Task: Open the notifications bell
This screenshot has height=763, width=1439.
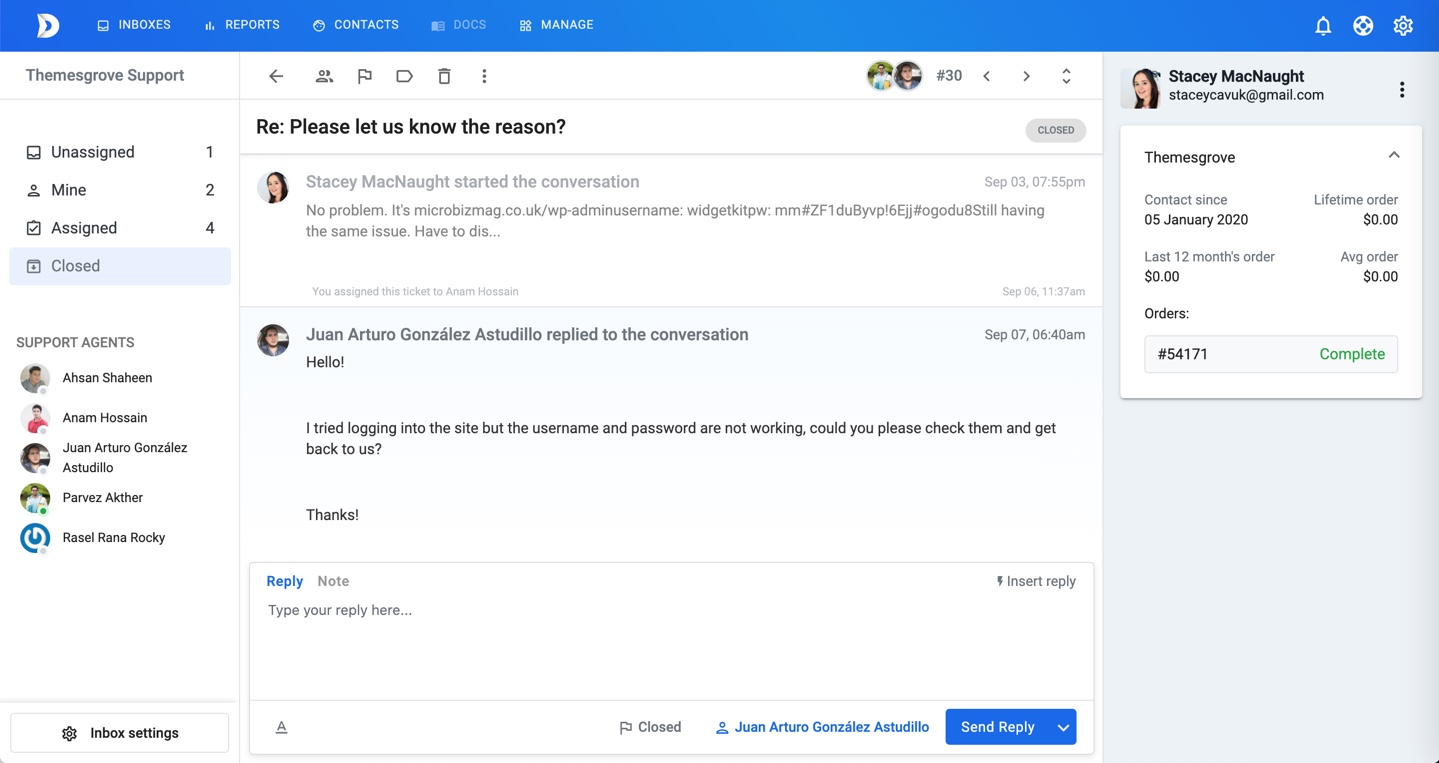Action: click(1322, 26)
